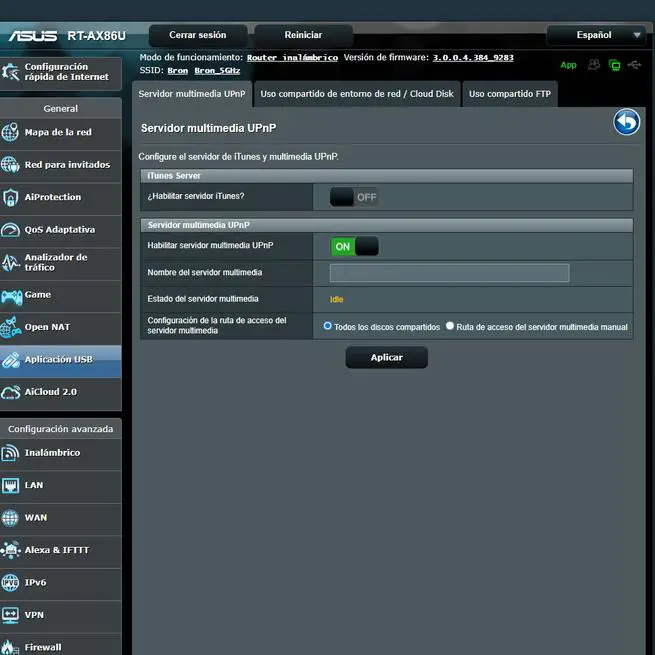
Task: Click the VPN monitor icon
Action: [10, 615]
